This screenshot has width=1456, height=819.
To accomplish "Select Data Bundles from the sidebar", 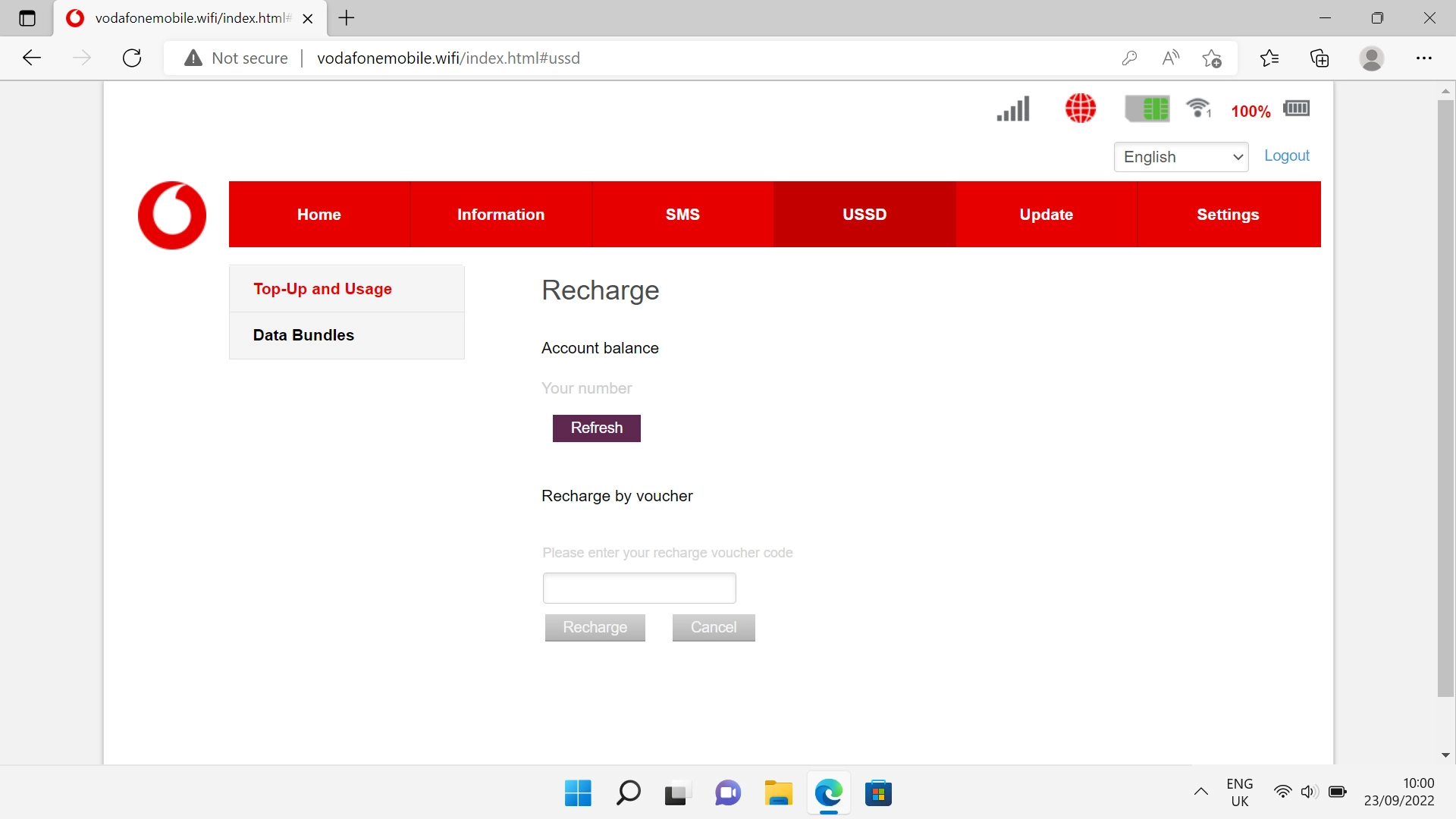I will coord(303,334).
